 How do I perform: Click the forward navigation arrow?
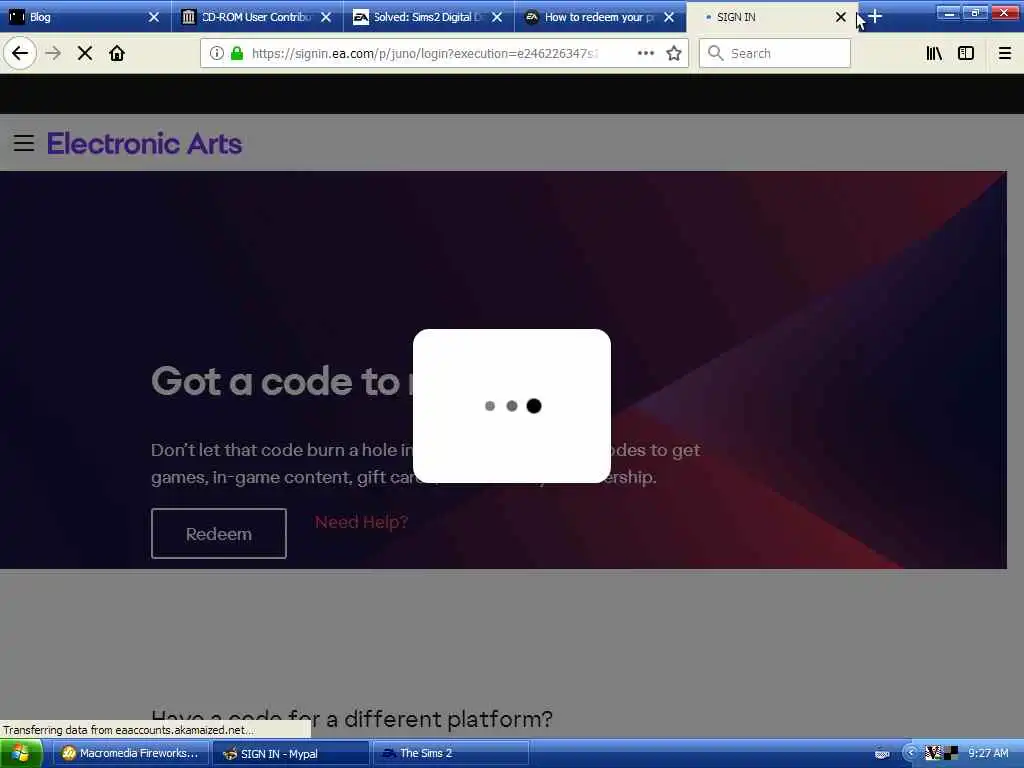[53, 53]
